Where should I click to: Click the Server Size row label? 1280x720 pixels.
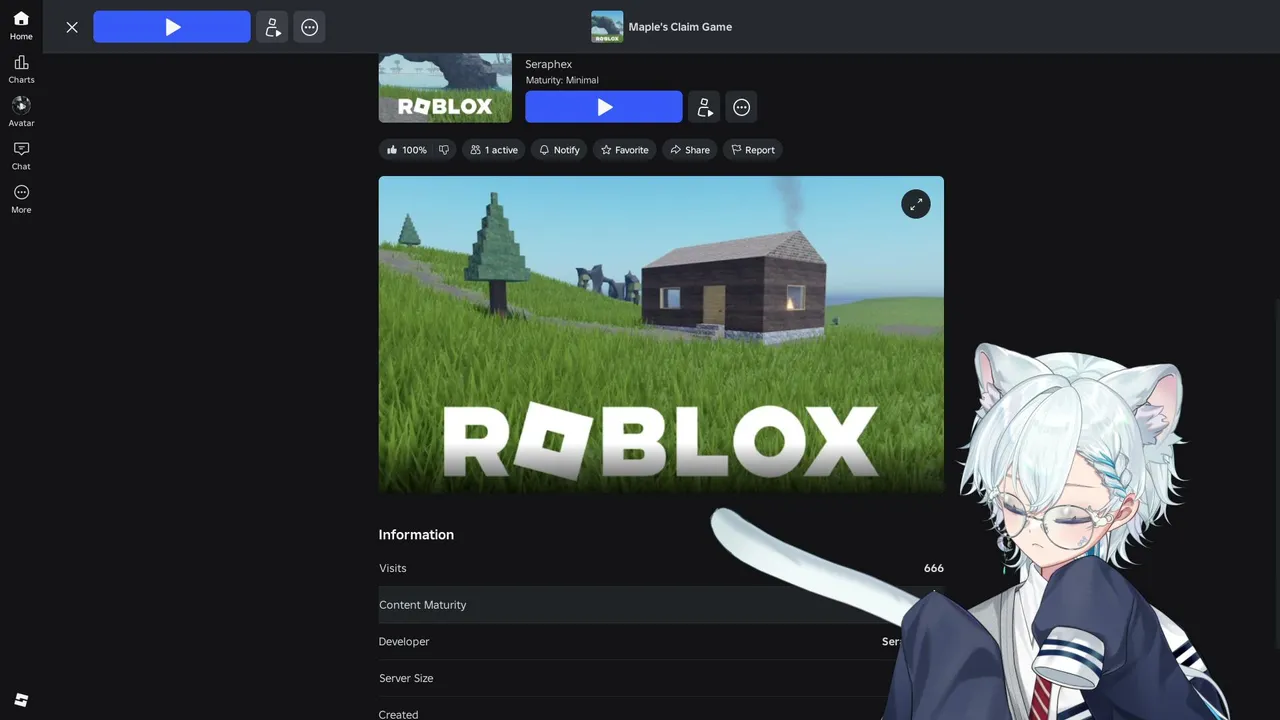[406, 678]
